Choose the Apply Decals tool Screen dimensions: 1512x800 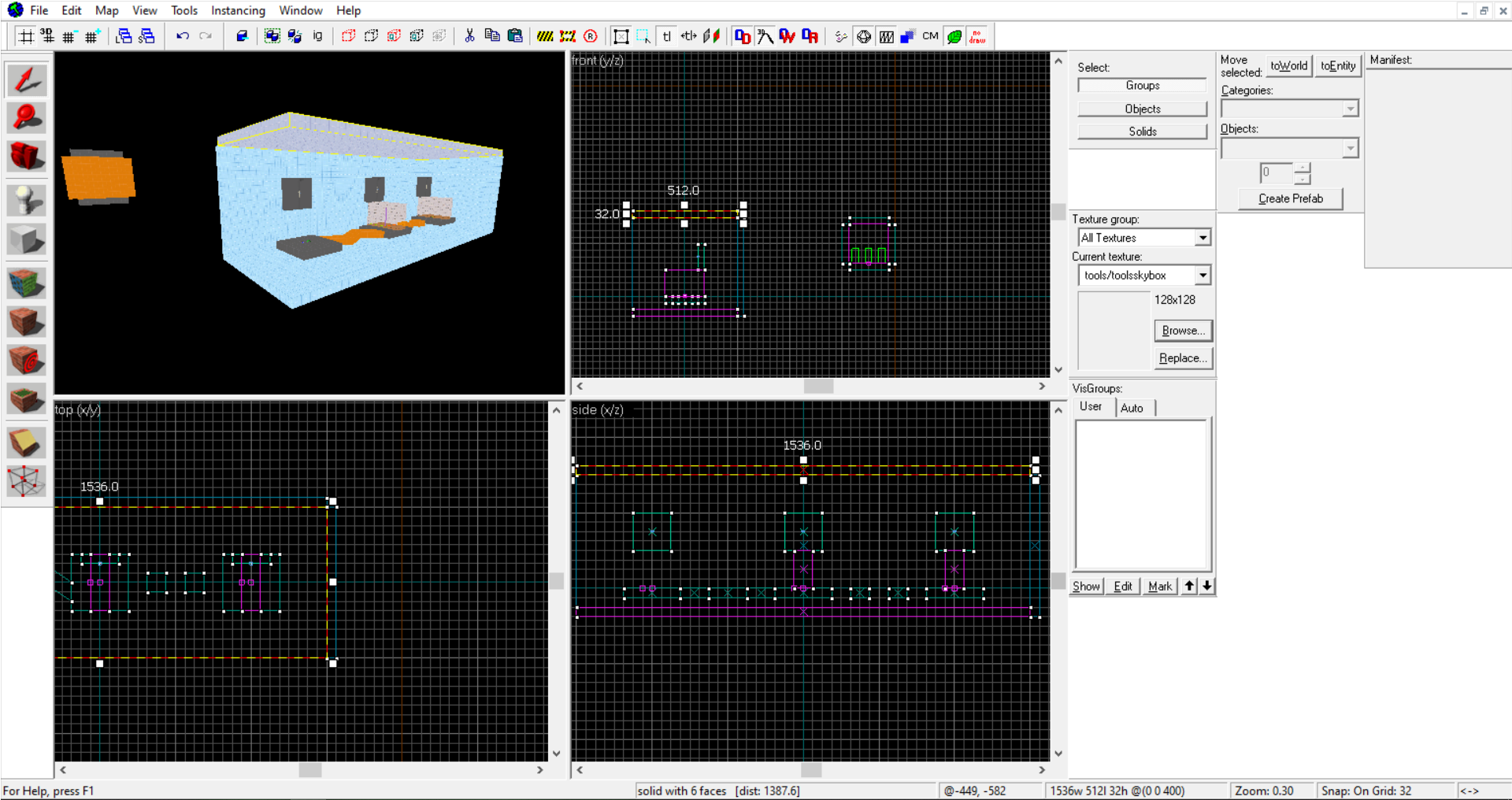click(x=27, y=361)
